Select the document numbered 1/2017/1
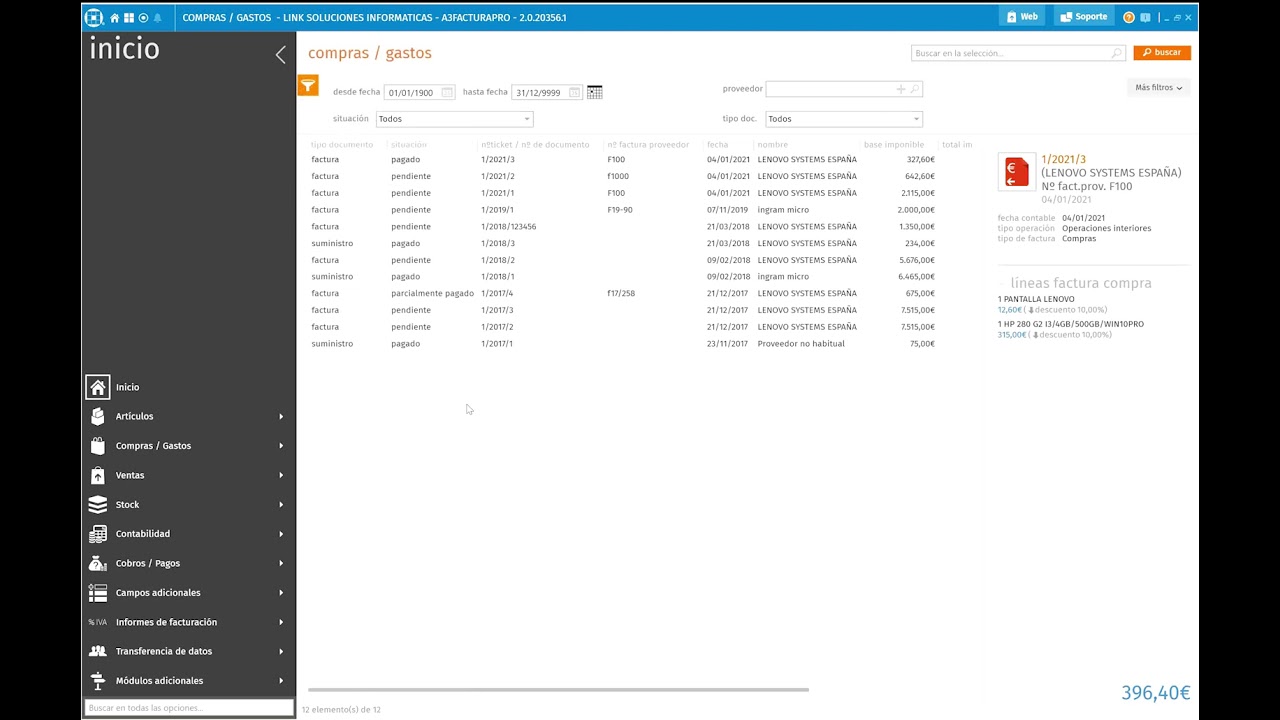1280x720 pixels. point(497,344)
